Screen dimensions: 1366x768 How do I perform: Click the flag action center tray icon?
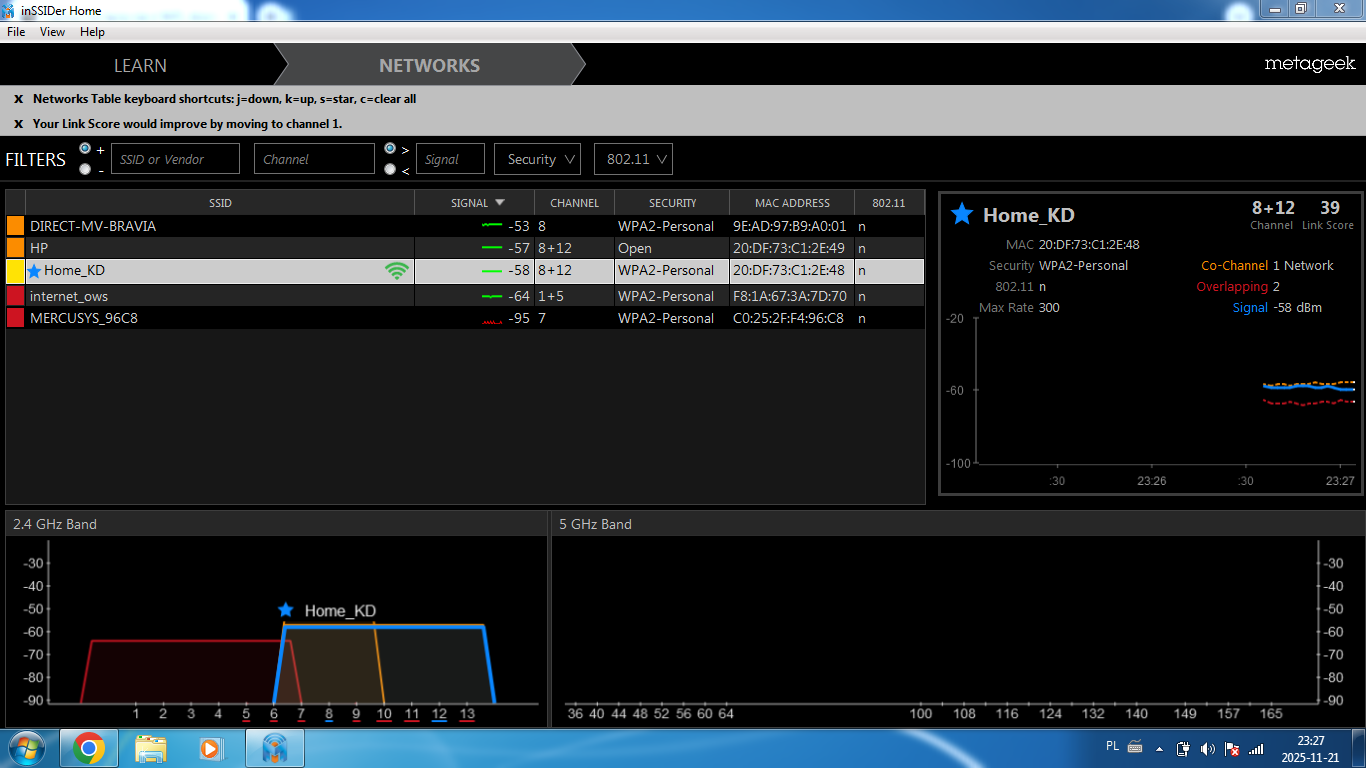1232,748
